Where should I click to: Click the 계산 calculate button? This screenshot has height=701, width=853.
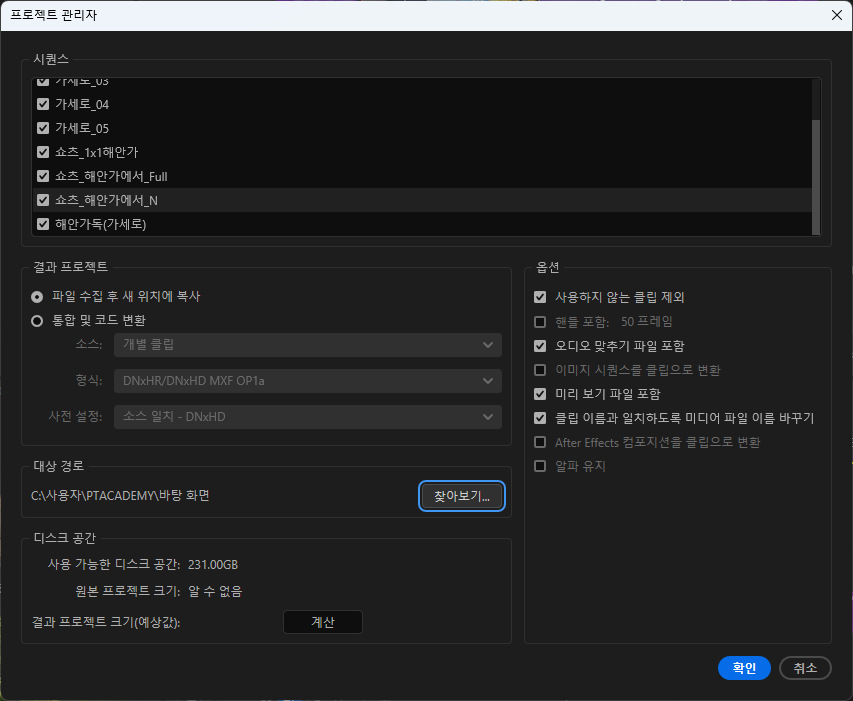[323, 622]
